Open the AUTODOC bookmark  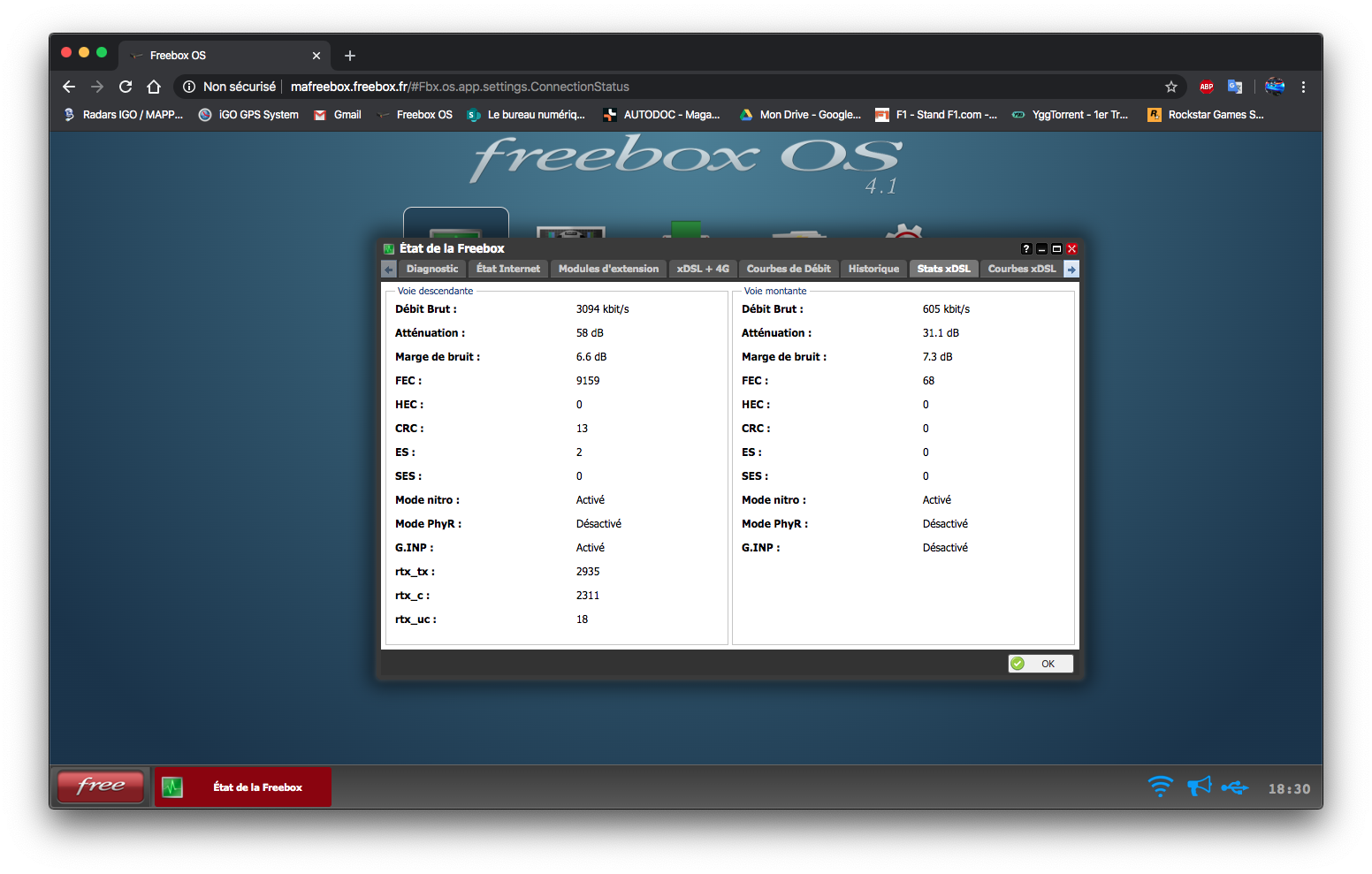tap(662, 115)
